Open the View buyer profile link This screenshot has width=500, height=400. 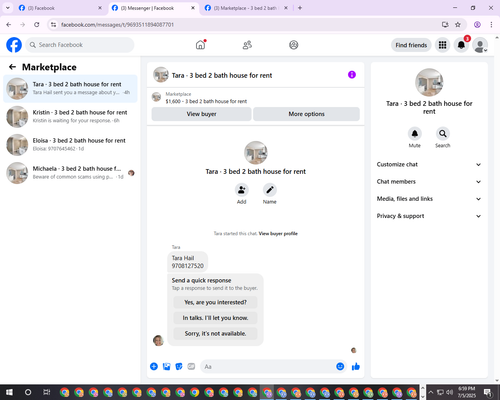(278, 234)
